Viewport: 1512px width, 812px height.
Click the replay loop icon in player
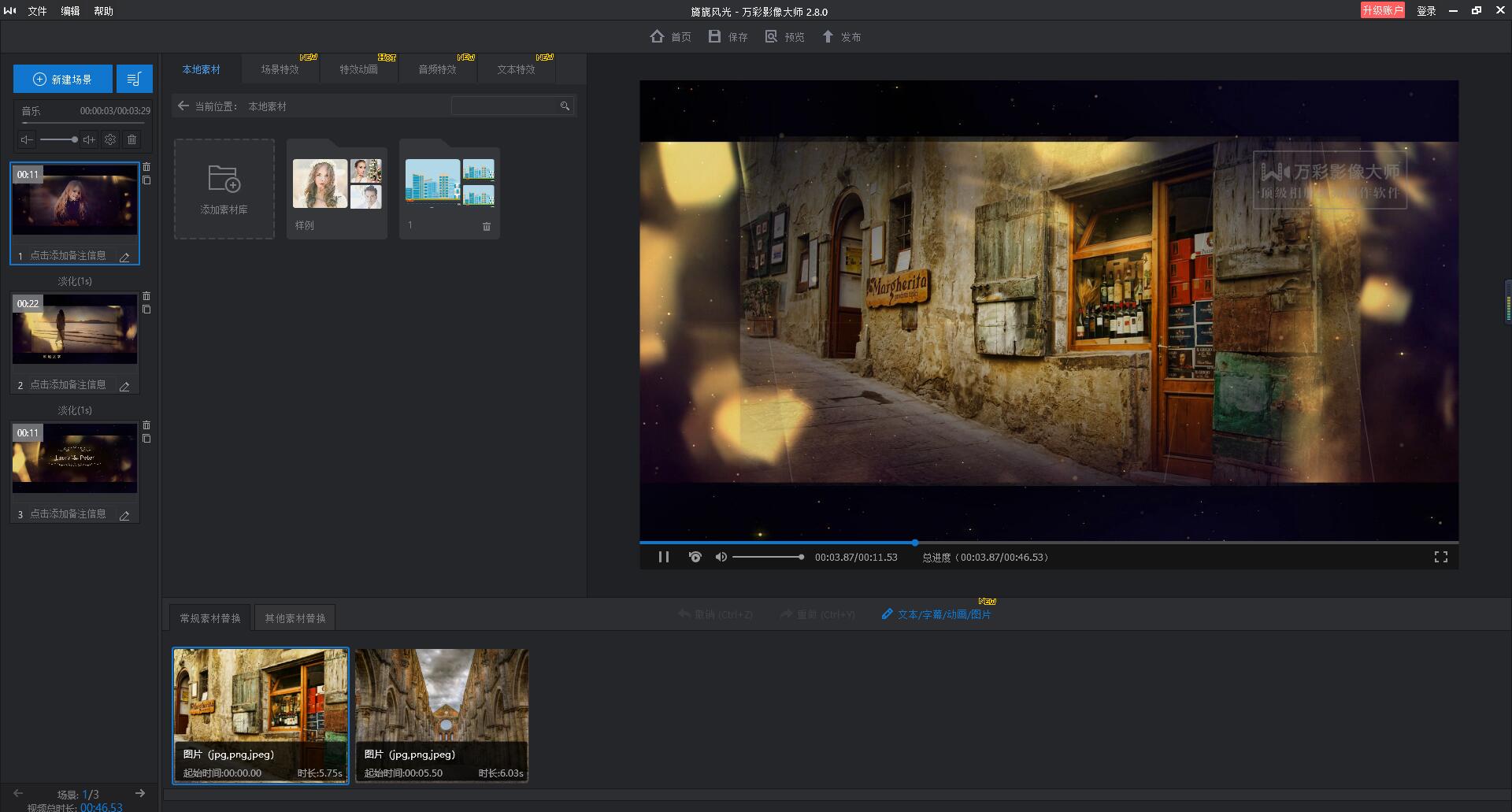(695, 557)
